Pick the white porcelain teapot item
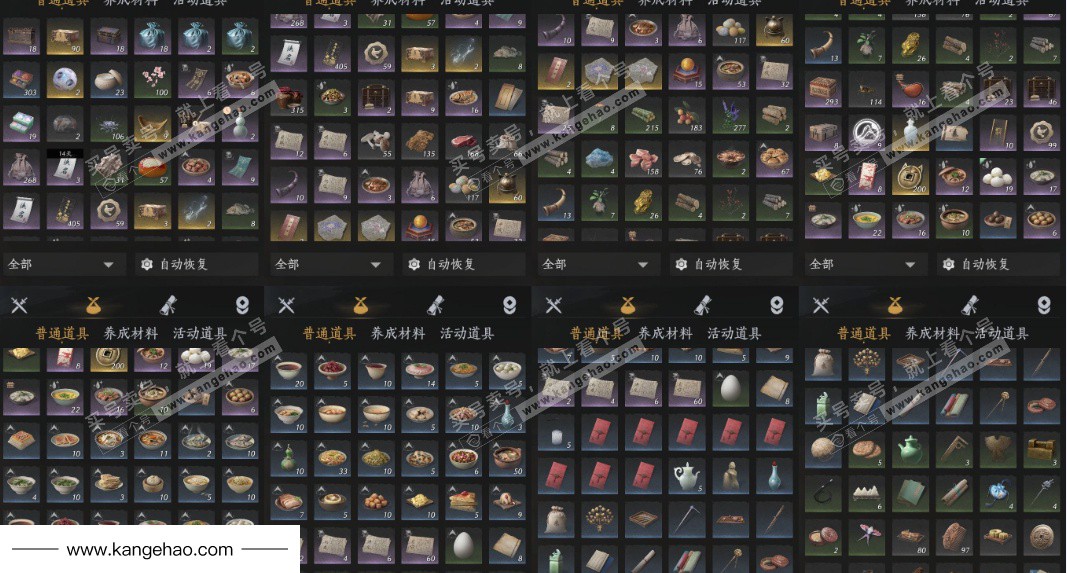Screen dimensions: 1067x573 click(x=687, y=476)
